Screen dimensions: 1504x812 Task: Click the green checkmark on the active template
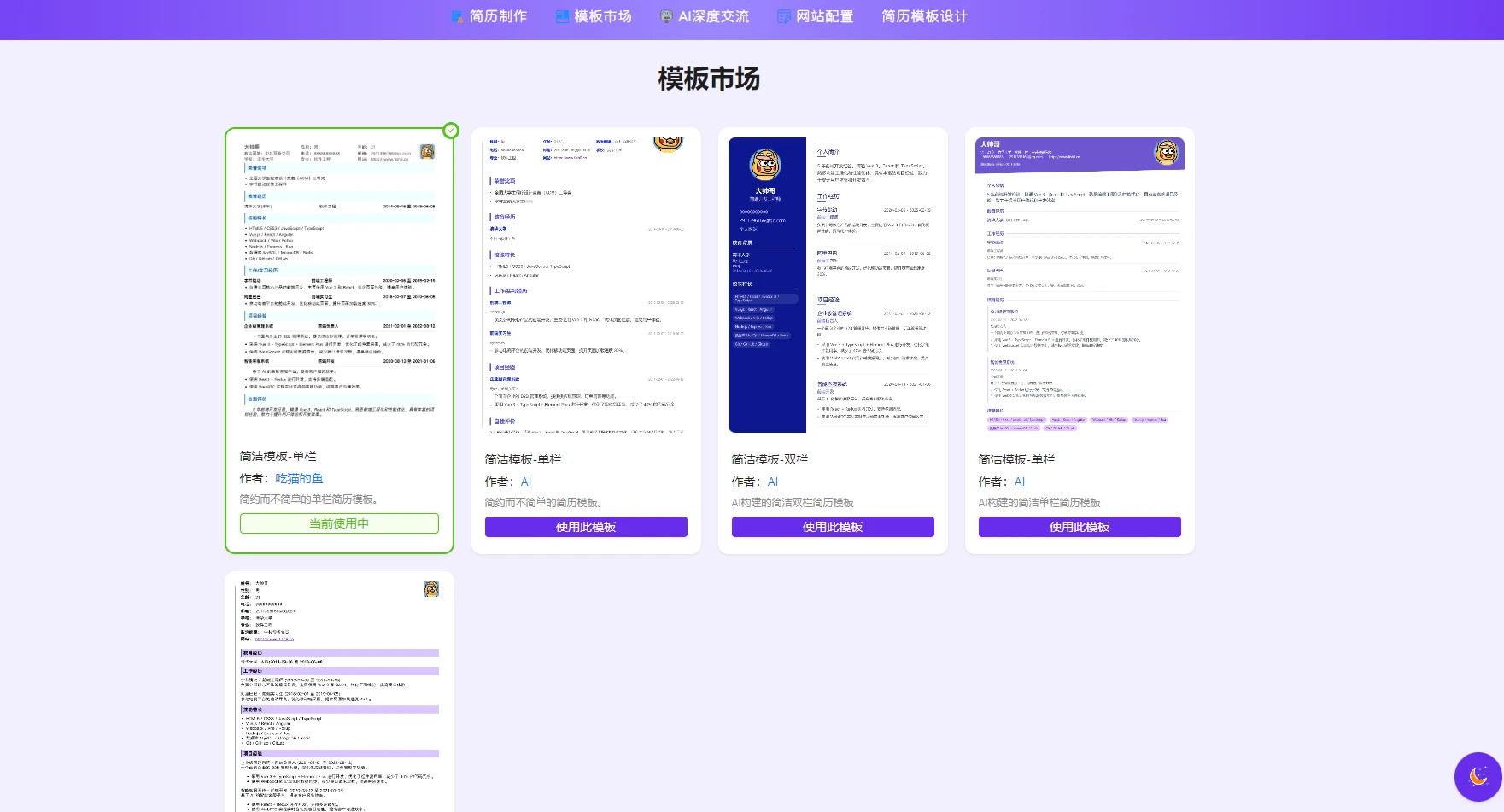[450, 131]
